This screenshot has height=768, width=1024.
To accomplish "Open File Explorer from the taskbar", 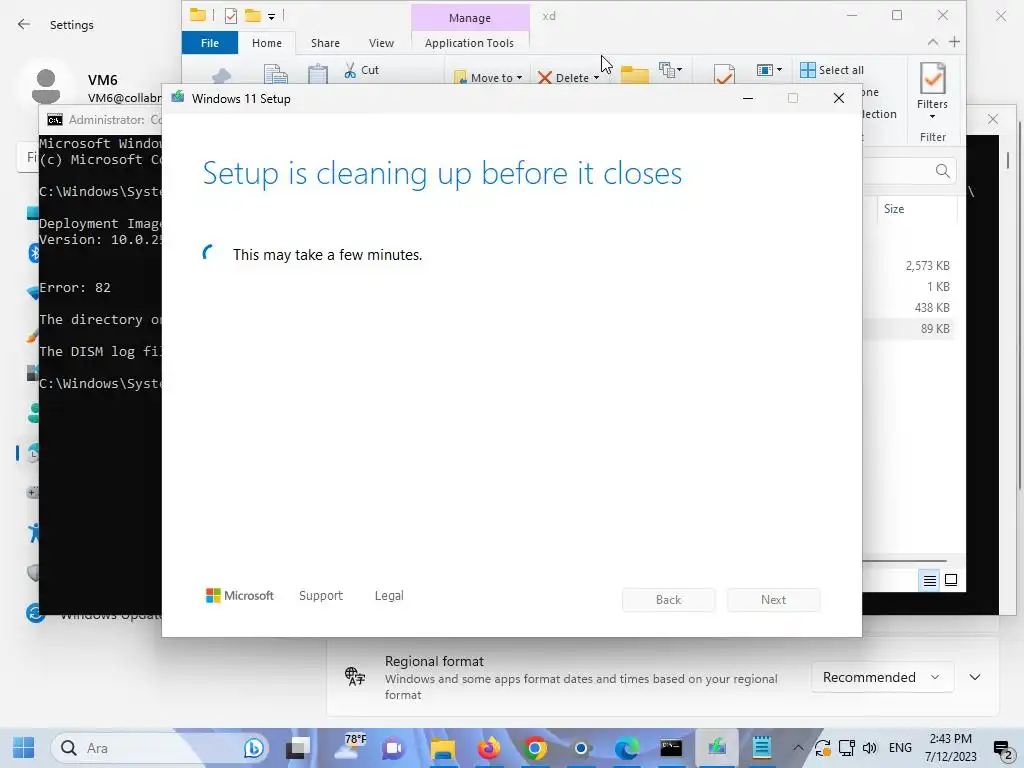I will (442, 748).
